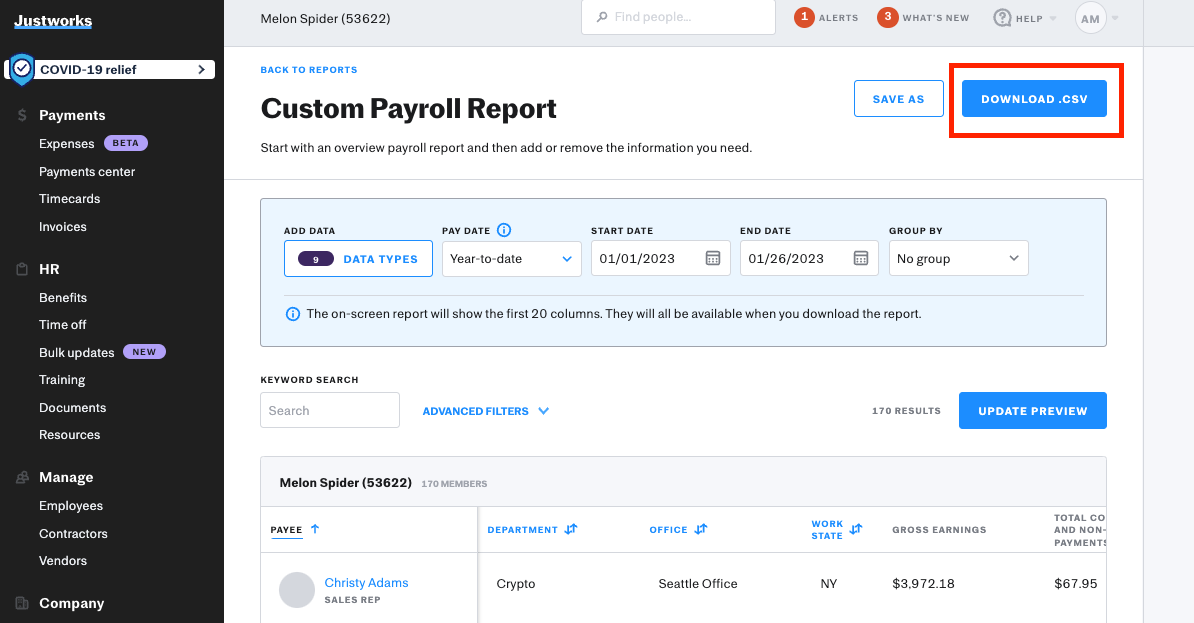Click the Help question mark icon
1194x623 pixels.
[x=1002, y=18]
